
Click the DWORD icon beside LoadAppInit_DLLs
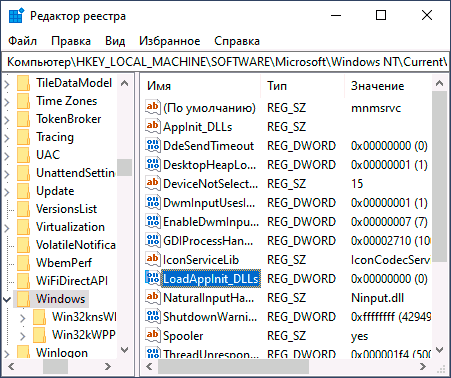[x=153, y=278]
